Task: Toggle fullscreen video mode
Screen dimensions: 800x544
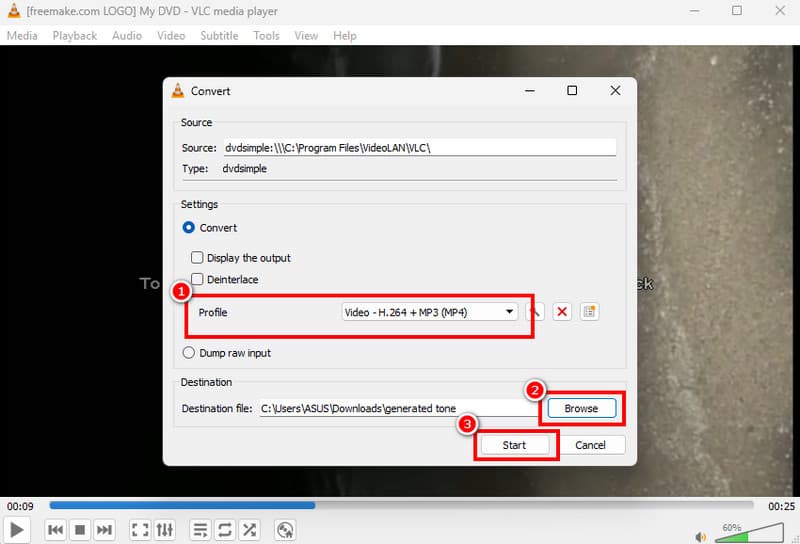Action: [x=140, y=530]
